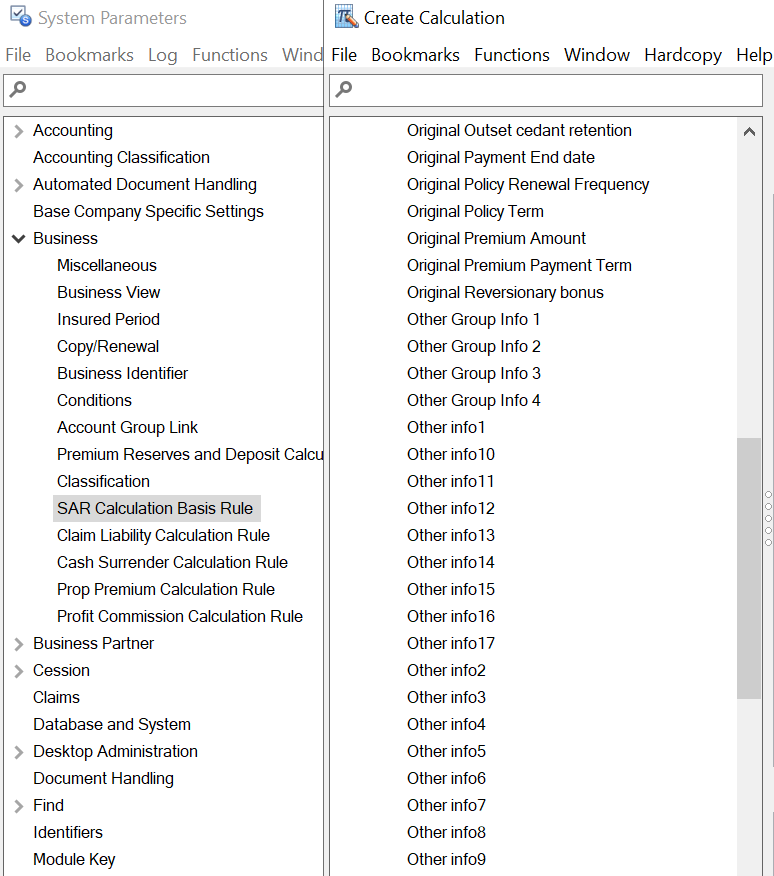Select the Other Group Info 3 entry
The width and height of the screenshot is (774, 876).
tap(473, 373)
